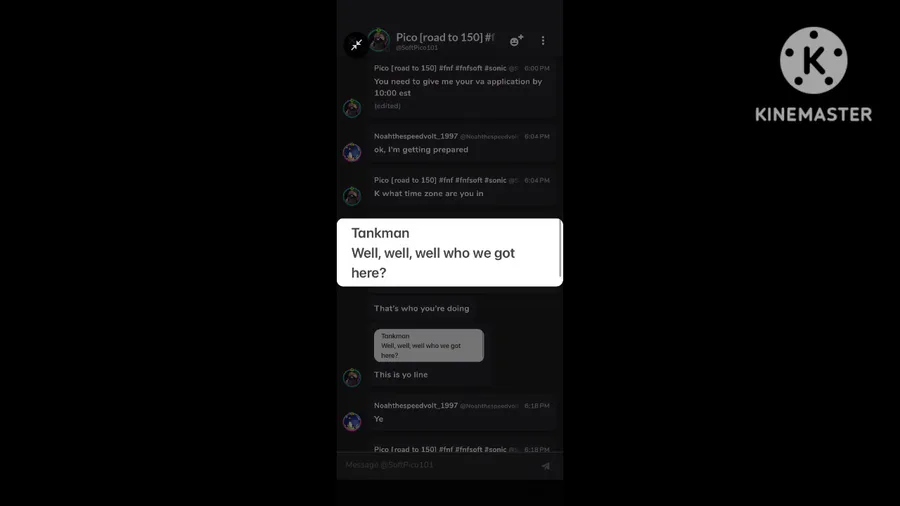This screenshot has width=900, height=506.
Task: Click Noahthespeedvolt_1997's avatar beside the "Ye" message
Action: coord(352,421)
